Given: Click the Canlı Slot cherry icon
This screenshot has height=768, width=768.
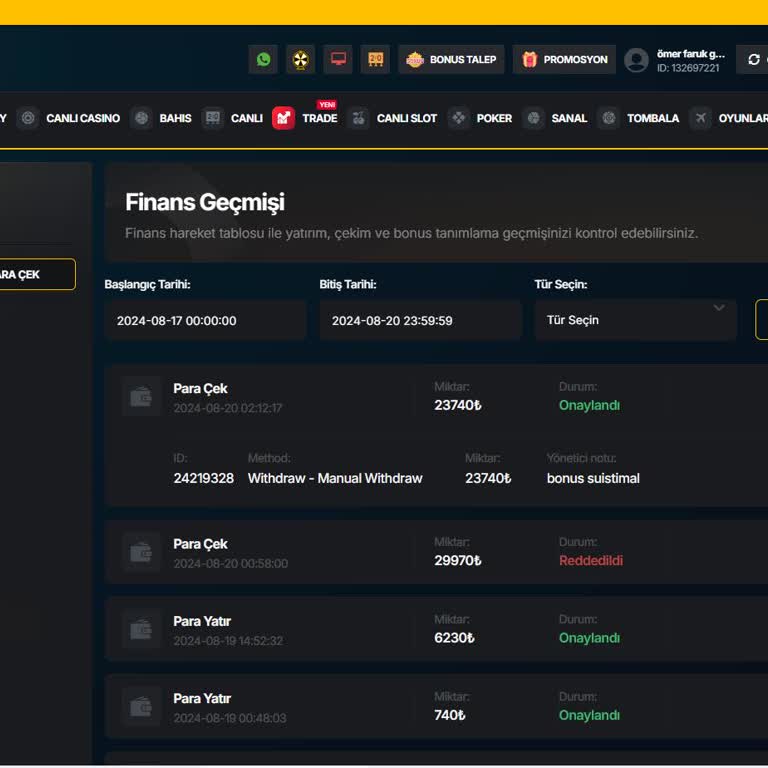Looking at the screenshot, I should coord(359,118).
